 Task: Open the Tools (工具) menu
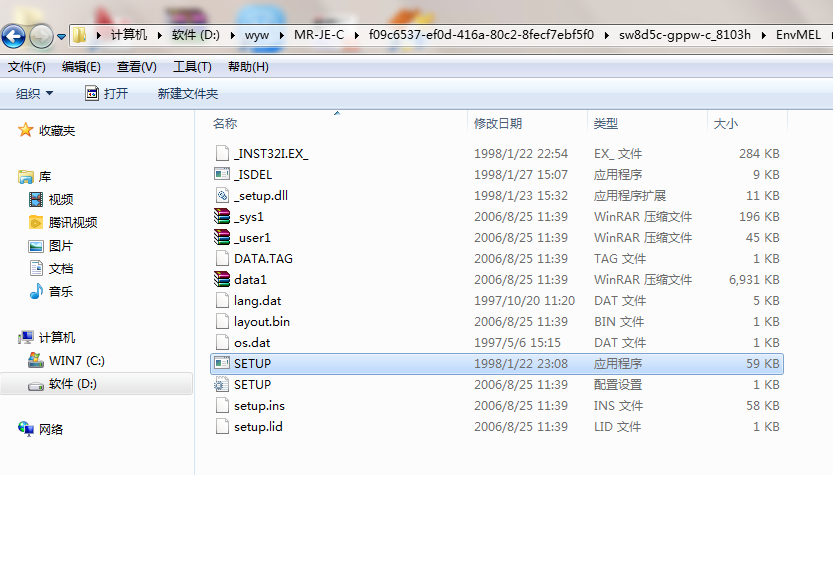pyautogui.click(x=192, y=67)
